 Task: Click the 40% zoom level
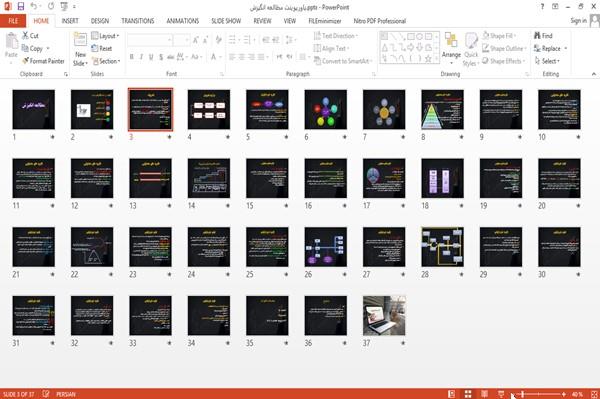tap(577, 394)
